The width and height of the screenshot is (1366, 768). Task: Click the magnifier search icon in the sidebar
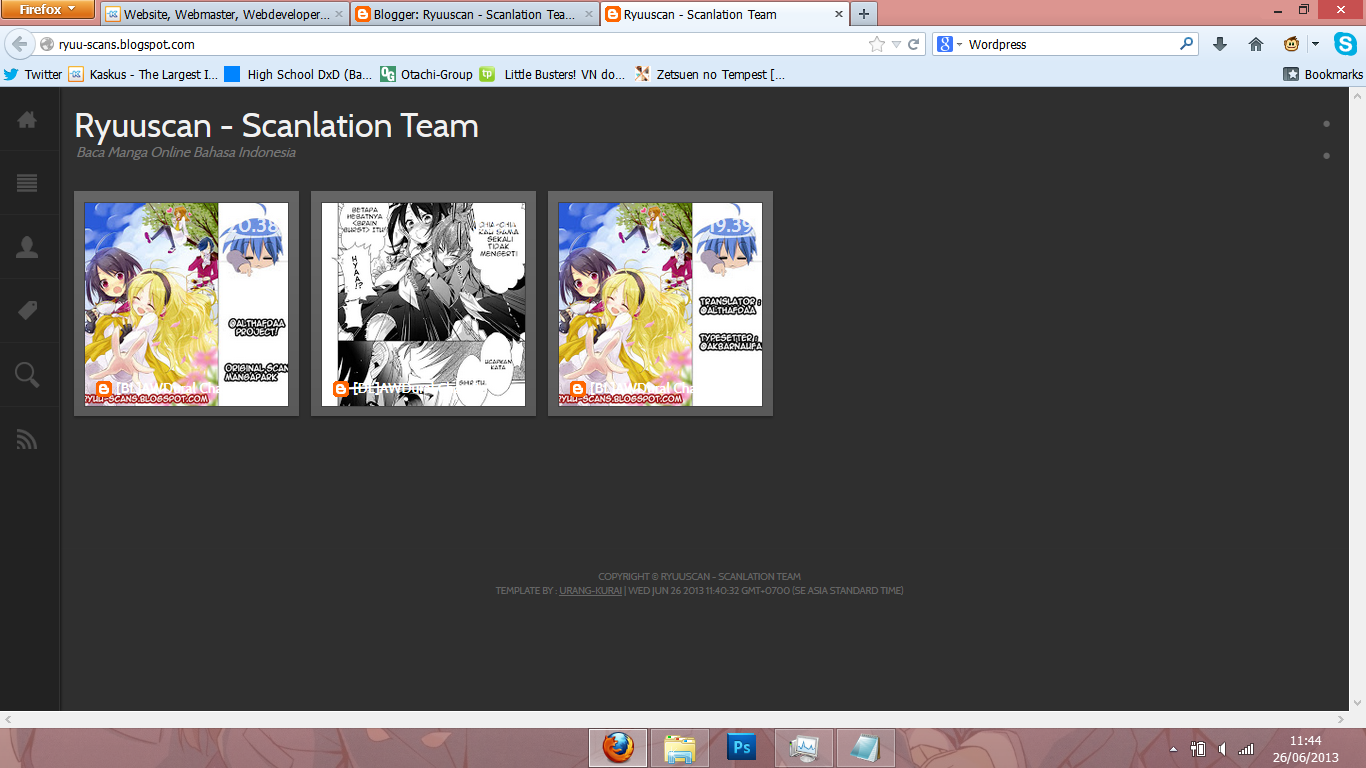[x=27, y=375]
